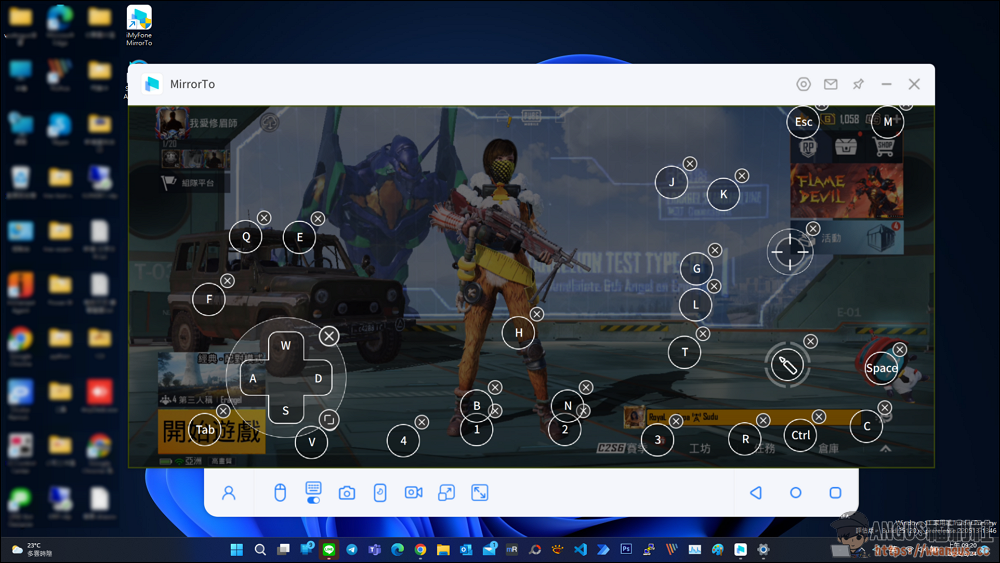
Task: Select the L key mapping circle
Action: (x=695, y=305)
